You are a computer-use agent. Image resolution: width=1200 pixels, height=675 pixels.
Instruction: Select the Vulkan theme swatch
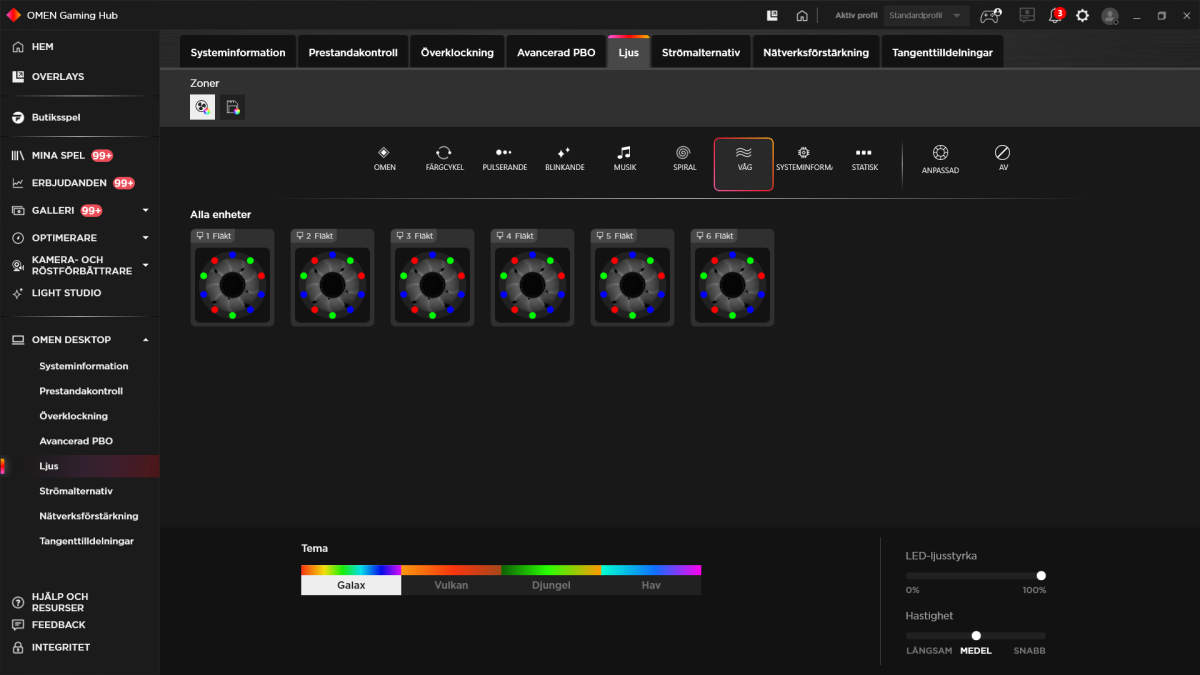click(451, 585)
